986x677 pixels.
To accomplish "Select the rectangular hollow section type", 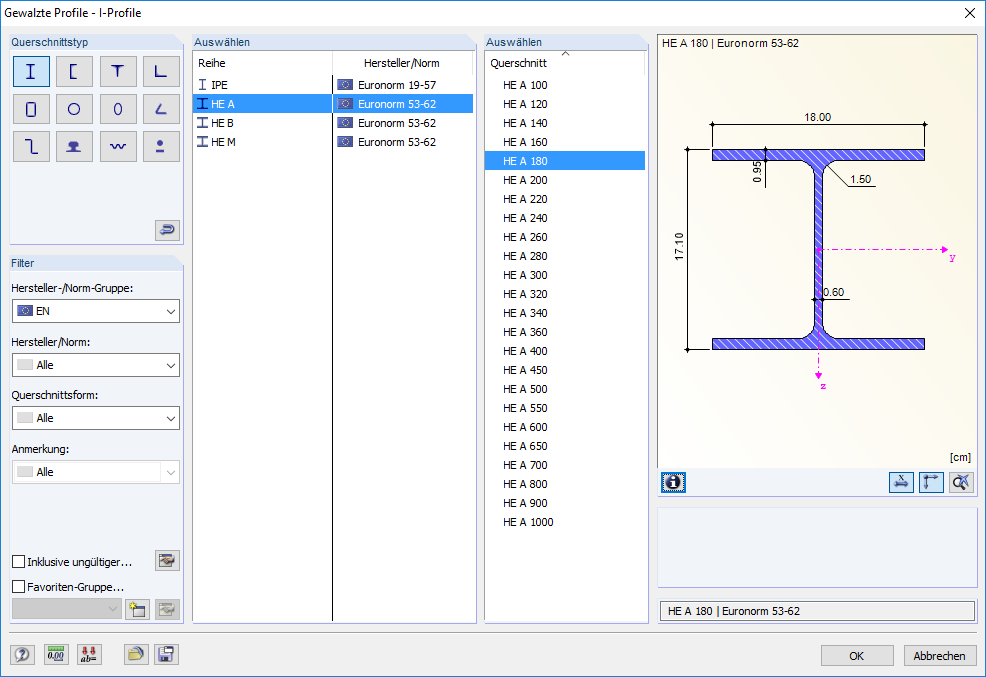I will 31,109.
